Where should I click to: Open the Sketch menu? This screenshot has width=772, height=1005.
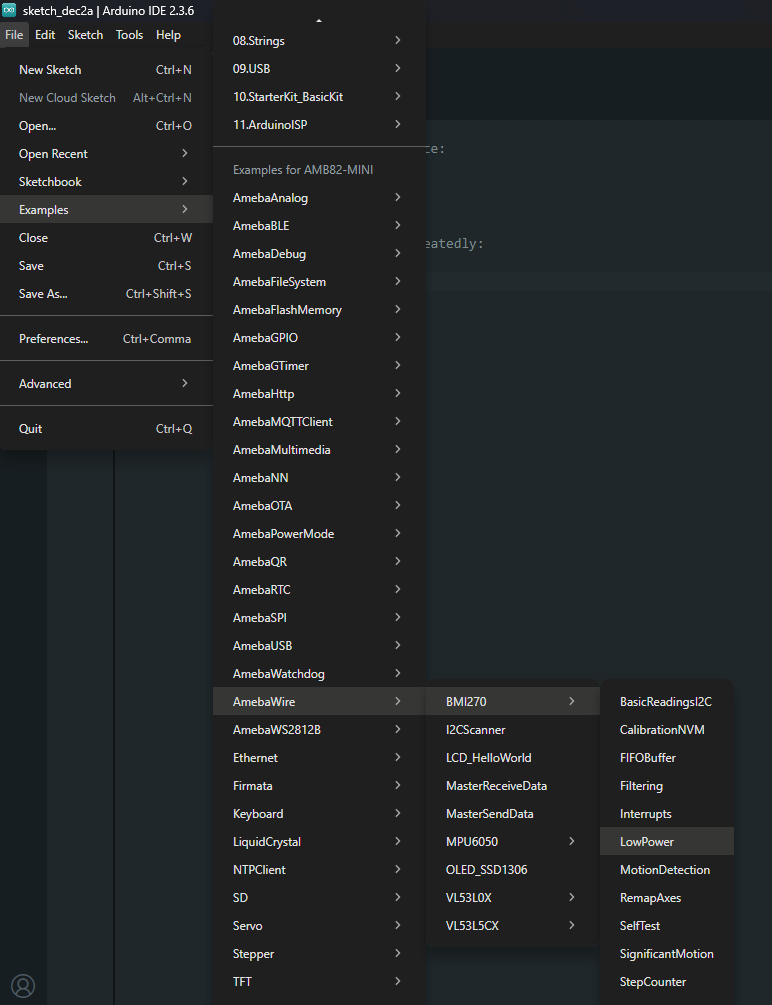[x=85, y=35]
